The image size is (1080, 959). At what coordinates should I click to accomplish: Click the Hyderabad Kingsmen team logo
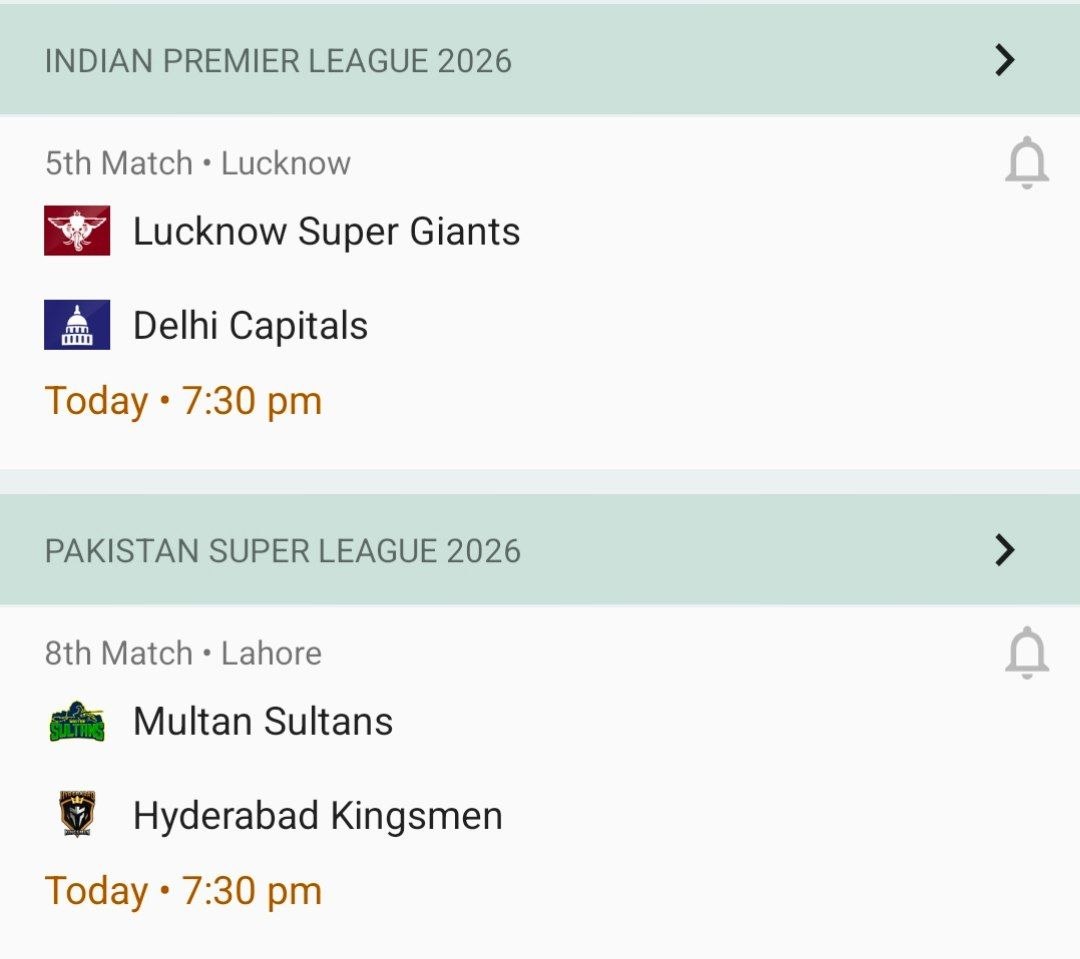tap(77, 815)
